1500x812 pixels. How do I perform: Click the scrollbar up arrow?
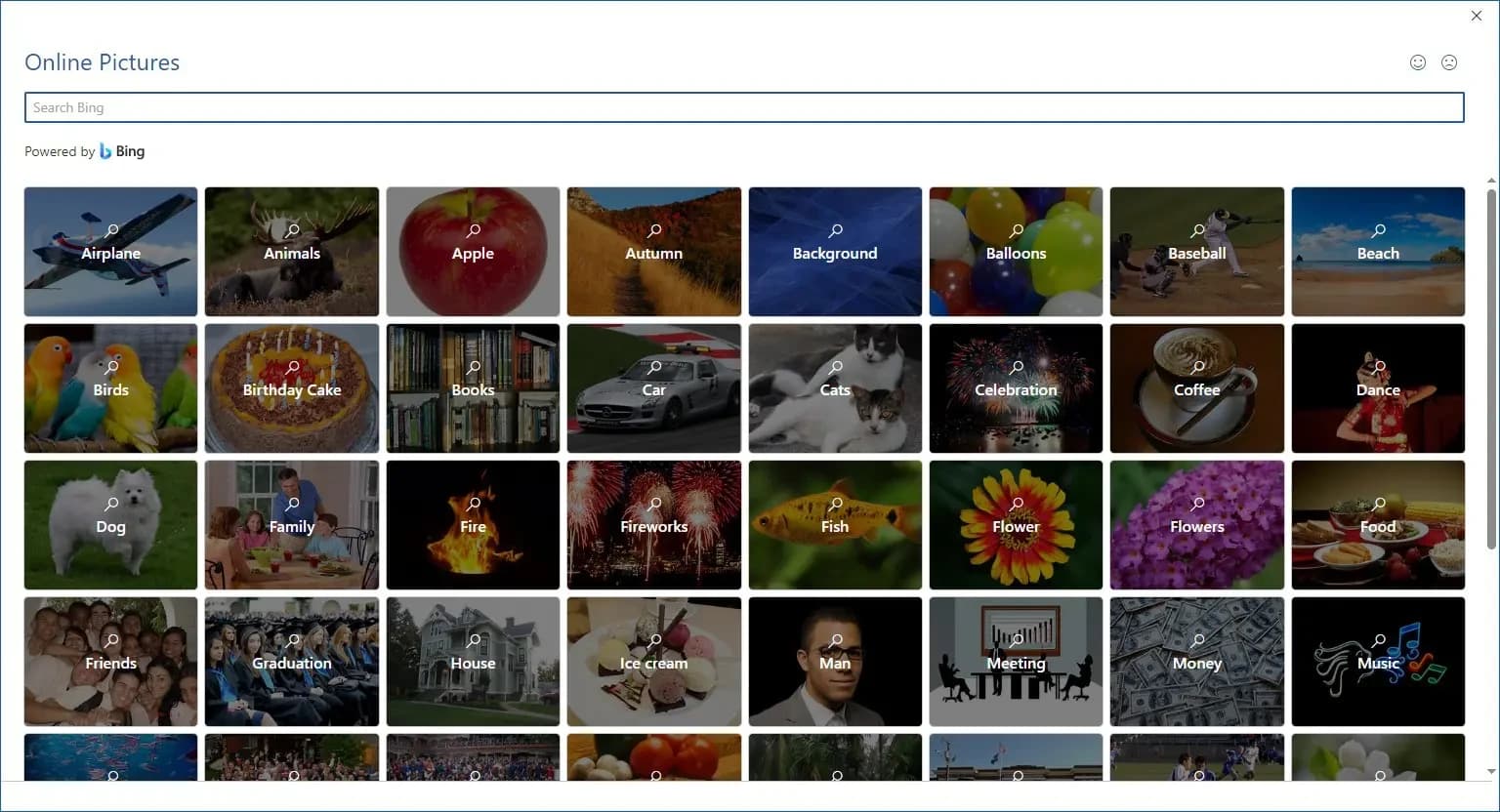(1491, 182)
